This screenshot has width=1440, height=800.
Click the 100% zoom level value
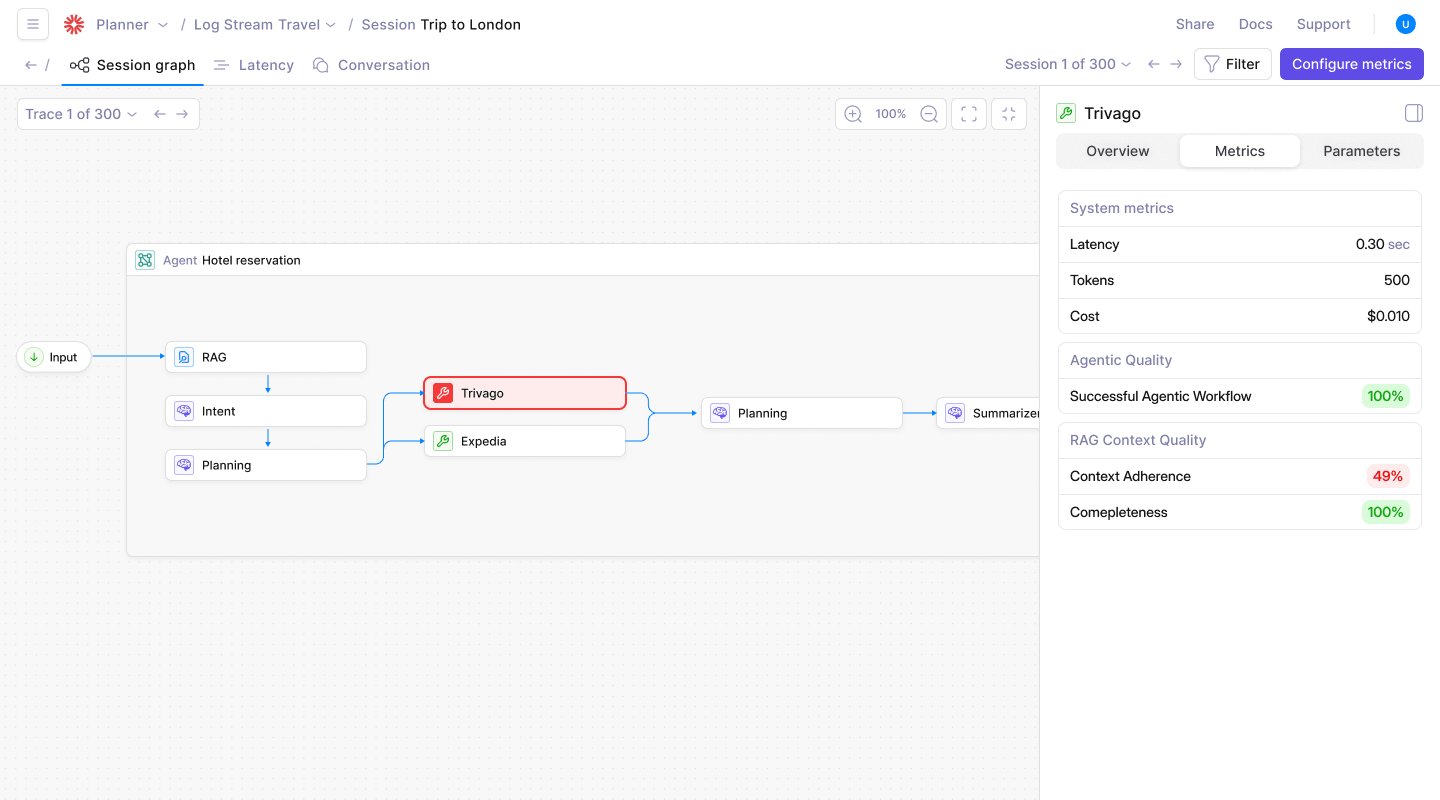click(891, 114)
